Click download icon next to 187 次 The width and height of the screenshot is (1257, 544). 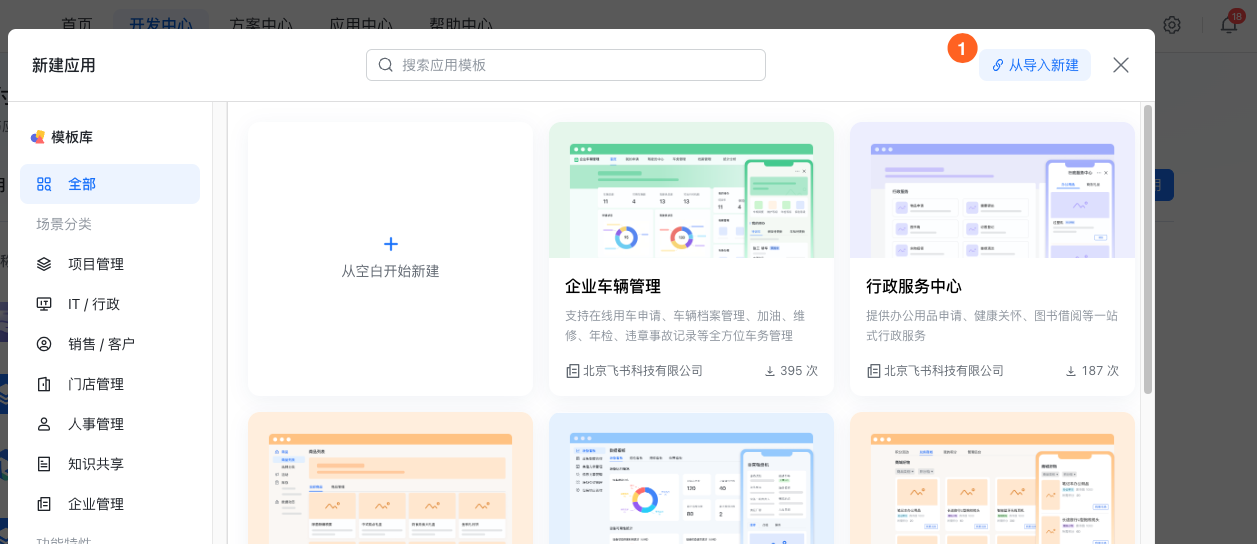point(1071,371)
